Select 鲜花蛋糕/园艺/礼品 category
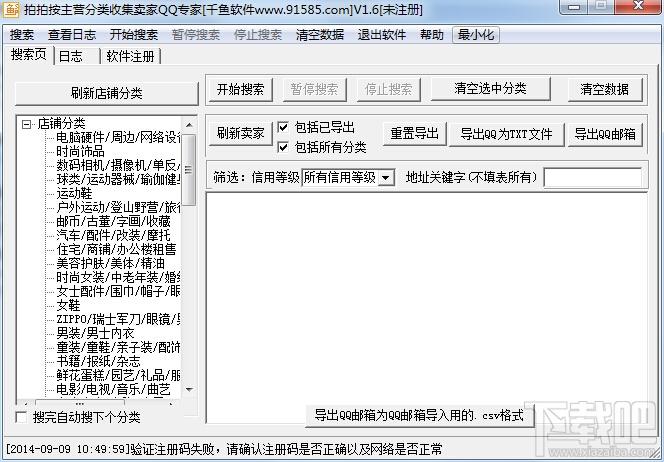This screenshot has height=462, width=664. [x=118, y=375]
